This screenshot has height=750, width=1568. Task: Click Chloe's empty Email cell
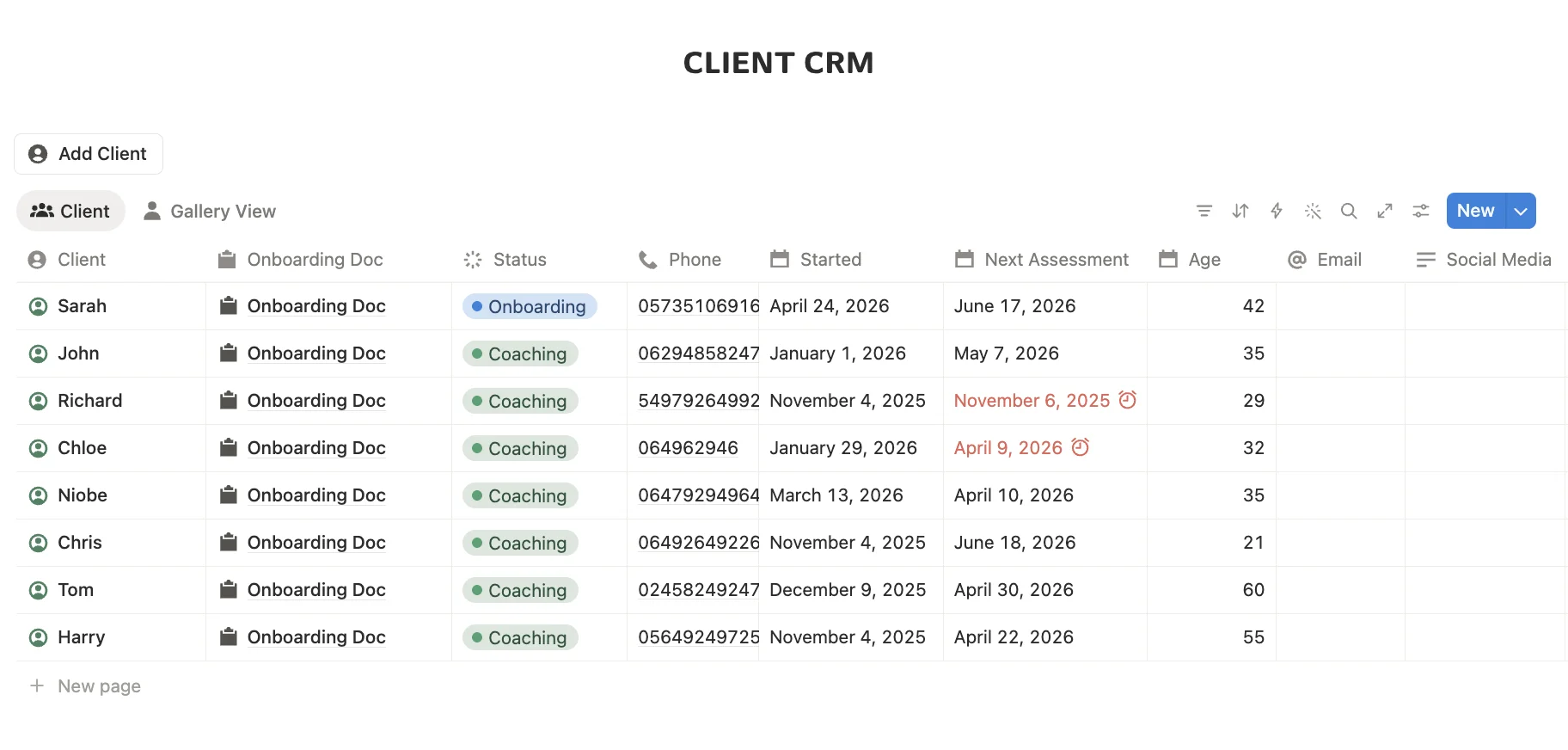click(x=1341, y=447)
